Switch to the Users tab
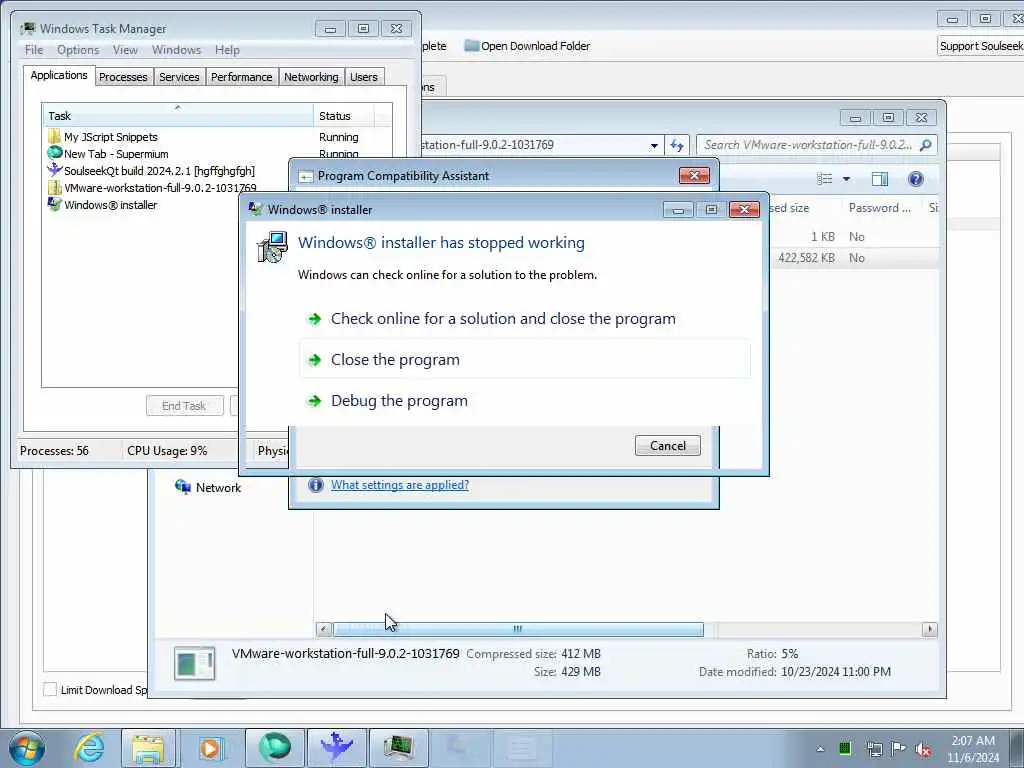Image resolution: width=1024 pixels, height=768 pixels. 364,77
